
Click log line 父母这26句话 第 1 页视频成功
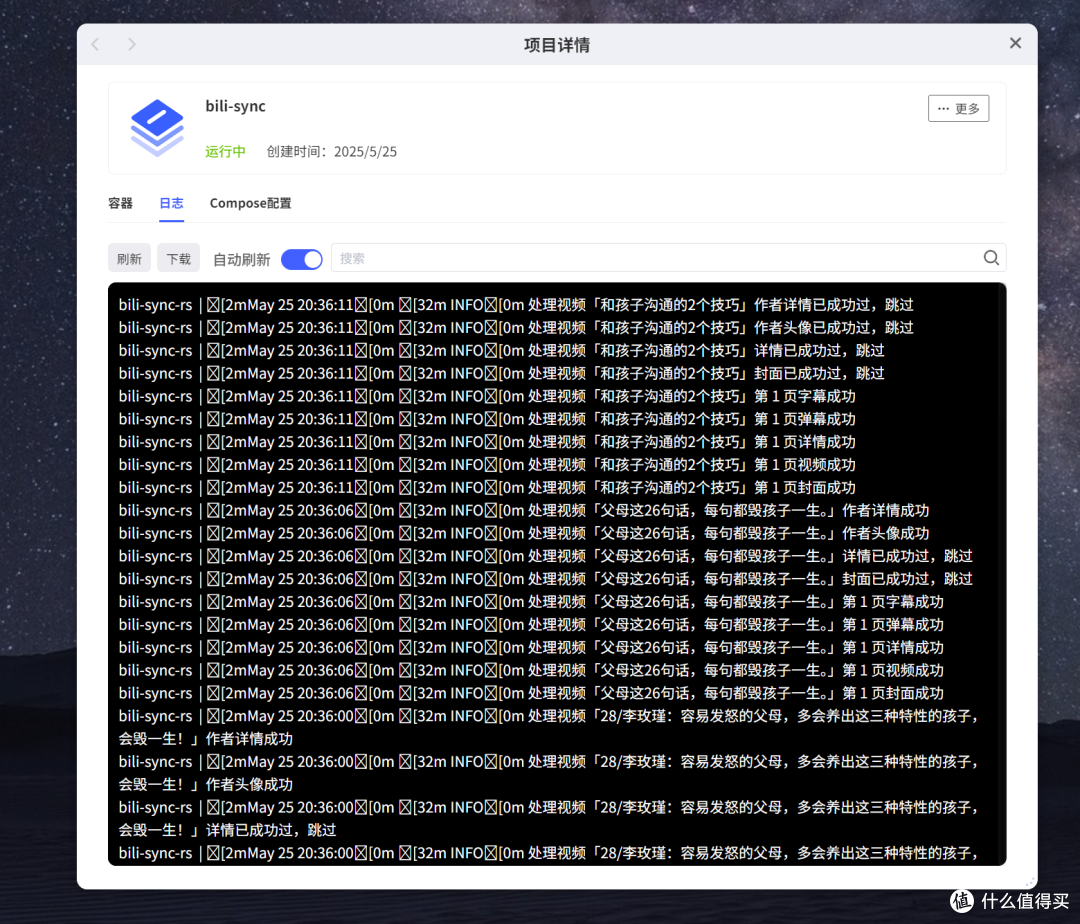coord(531,671)
